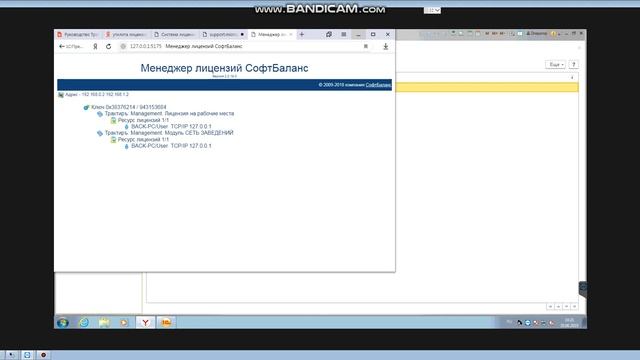Screen dimensions: 640x360
Task: Open the tab overview icon in browser titlebar
Action: click(x=329, y=35)
